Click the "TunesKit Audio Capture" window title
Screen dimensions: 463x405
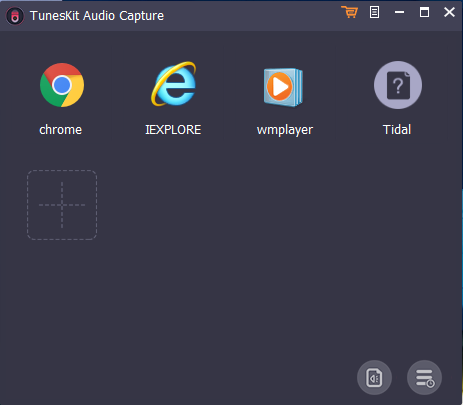97,16
